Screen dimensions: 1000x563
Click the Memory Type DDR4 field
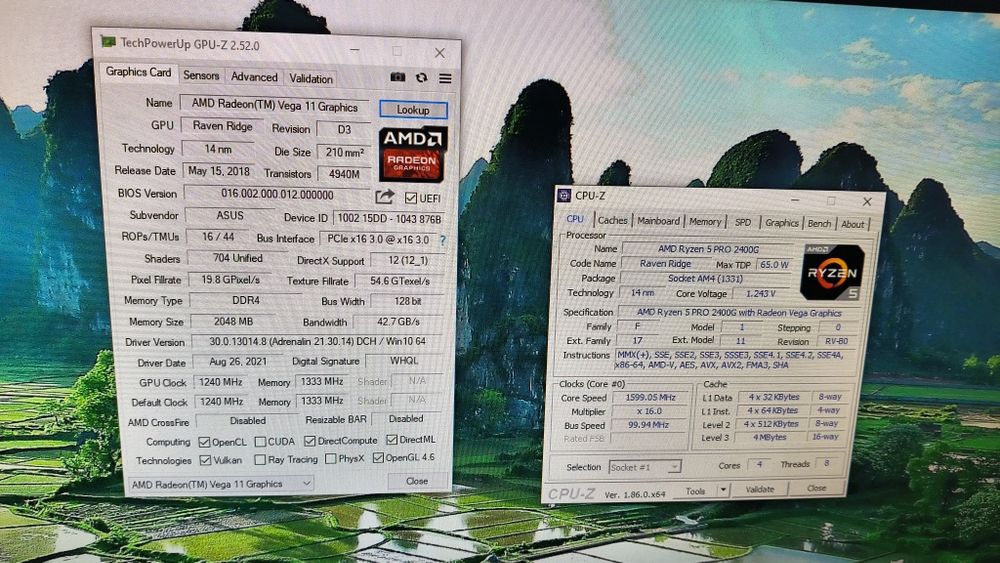tap(246, 300)
